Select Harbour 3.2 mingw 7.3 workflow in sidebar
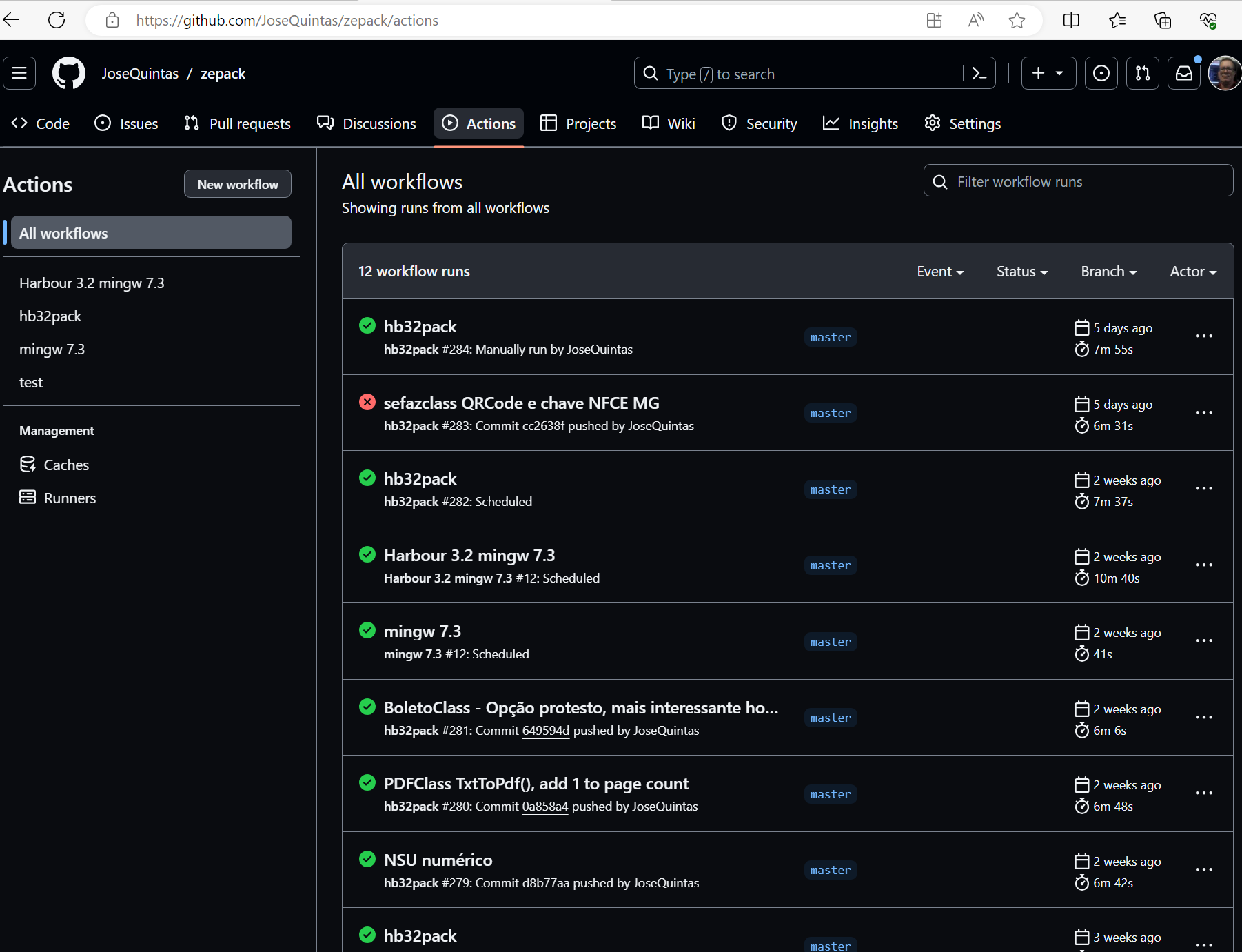The image size is (1242, 952). click(x=92, y=283)
